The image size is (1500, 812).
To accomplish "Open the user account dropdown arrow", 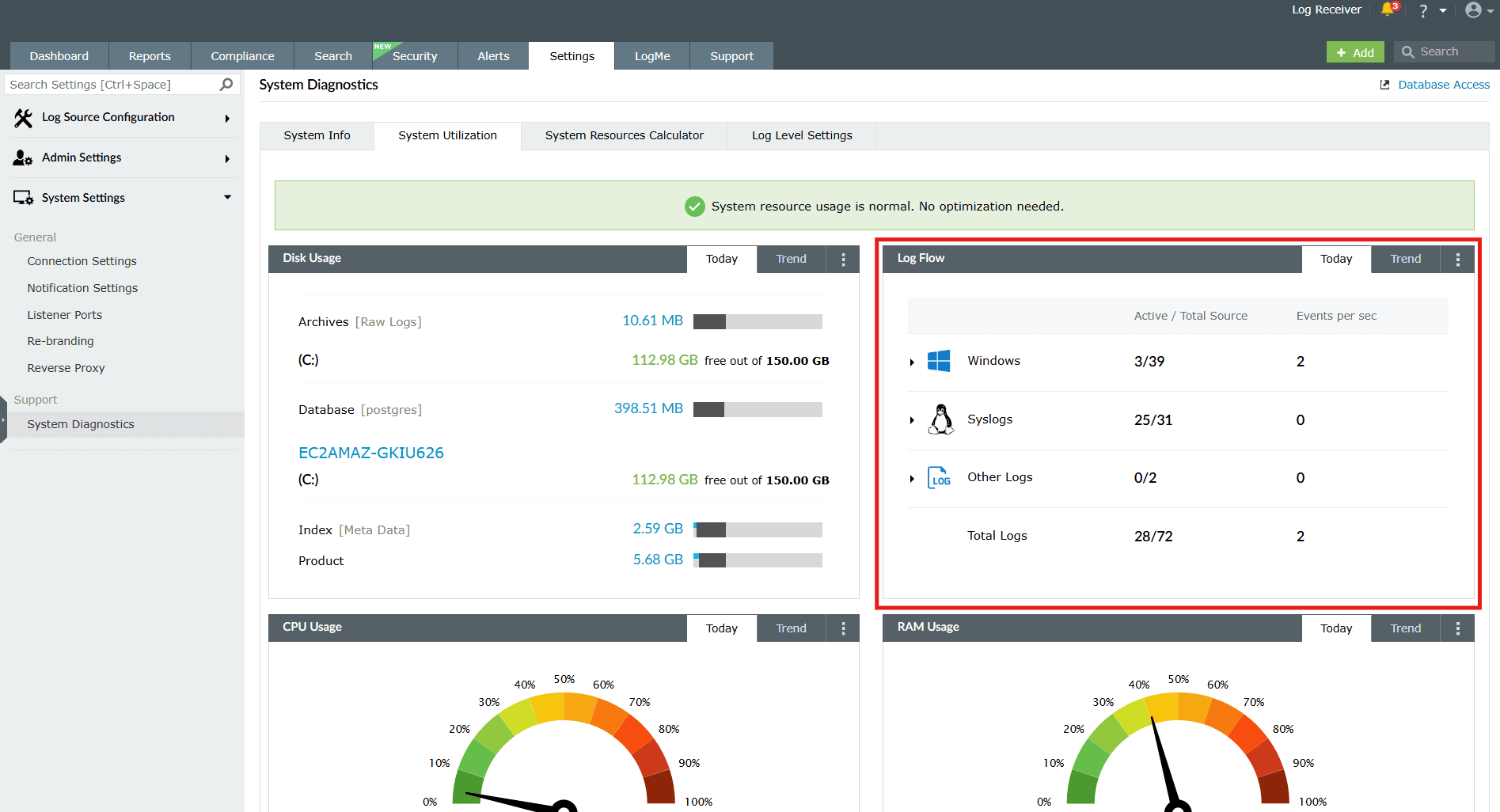I will (x=1491, y=11).
